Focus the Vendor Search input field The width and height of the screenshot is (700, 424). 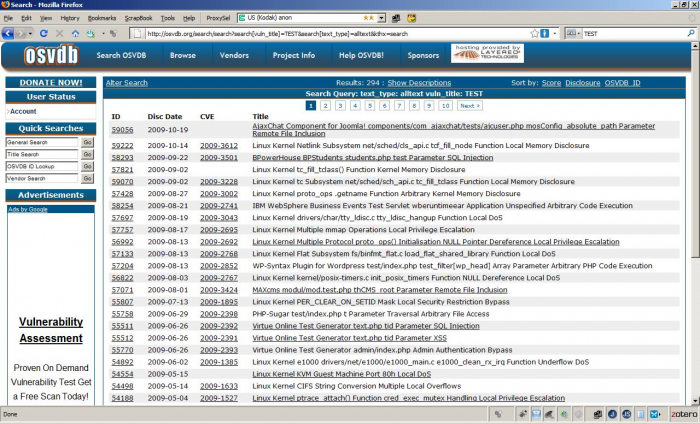(42, 179)
